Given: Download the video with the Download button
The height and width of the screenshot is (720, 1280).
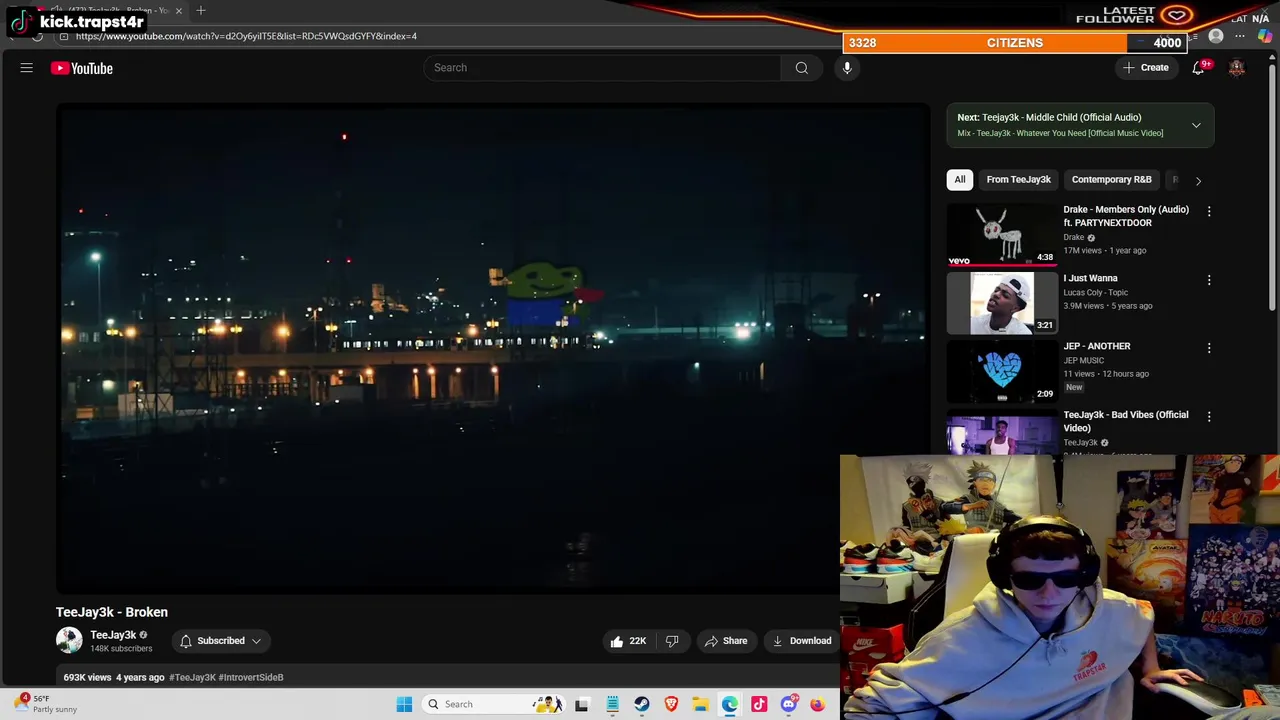Looking at the screenshot, I should [x=802, y=641].
